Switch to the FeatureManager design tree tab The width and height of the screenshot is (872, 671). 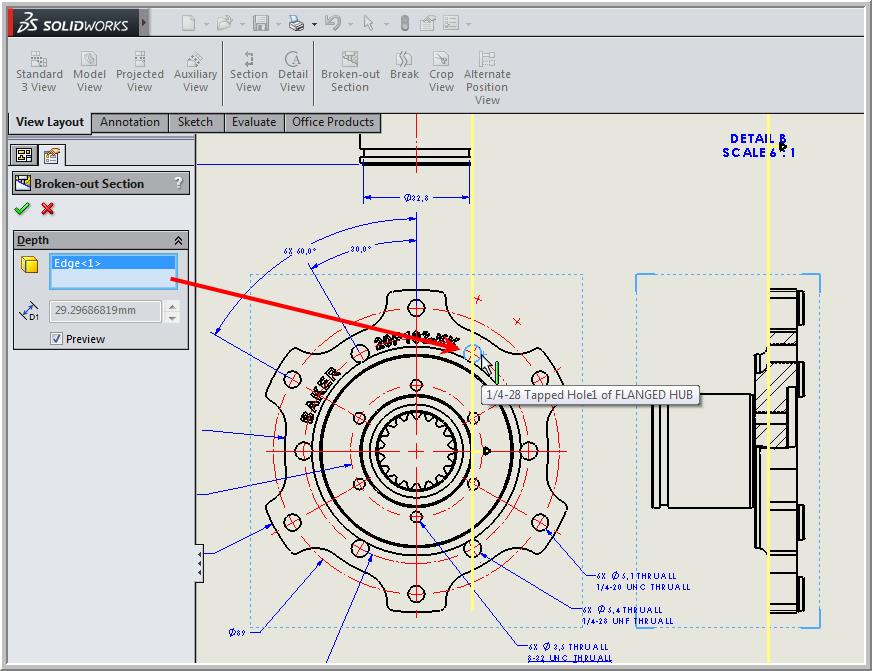pyautogui.click(x=24, y=155)
